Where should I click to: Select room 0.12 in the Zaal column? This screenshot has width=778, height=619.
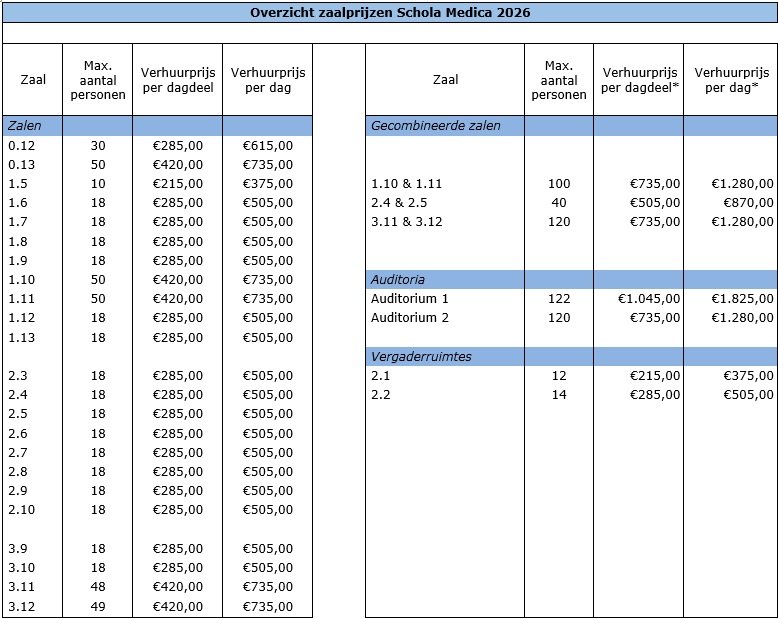pyautogui.click(x=22, y=146)
